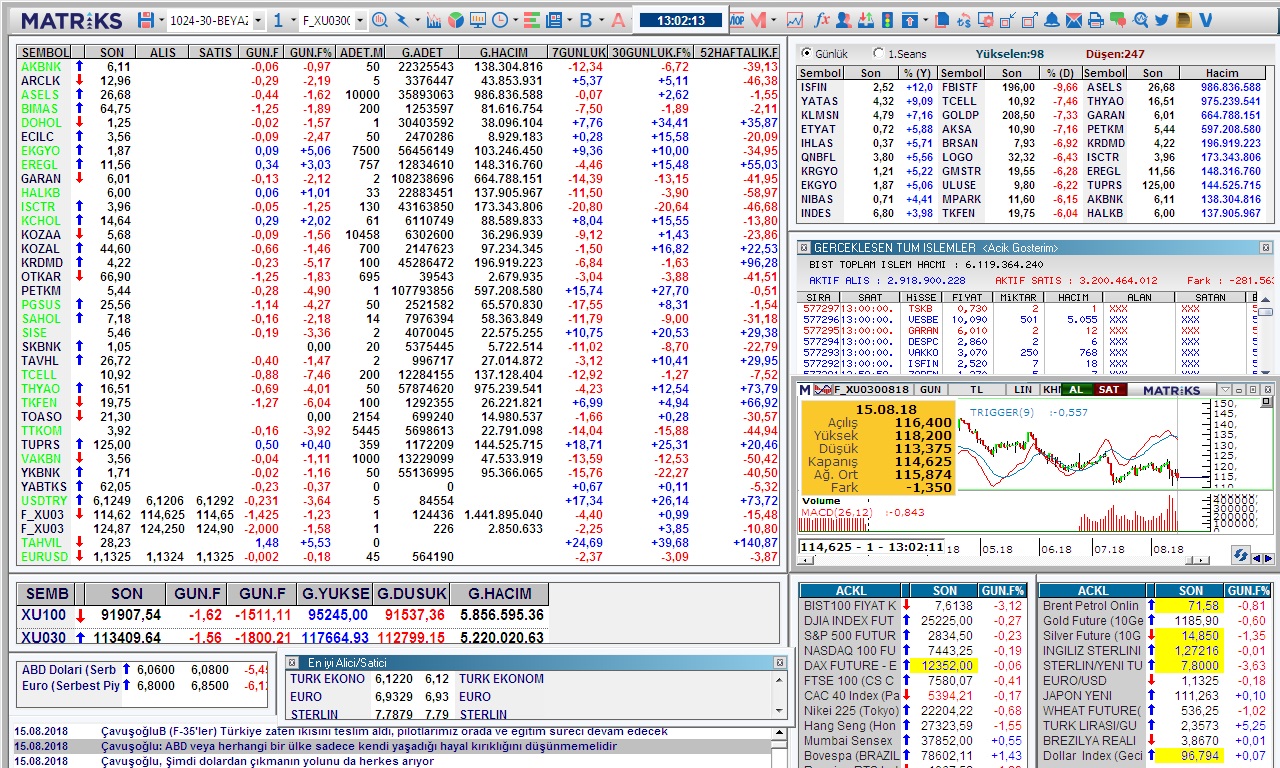Expand dropdown arrow next to save icon
Viewport: 1280px width, 768px height.
coord(161,20)
